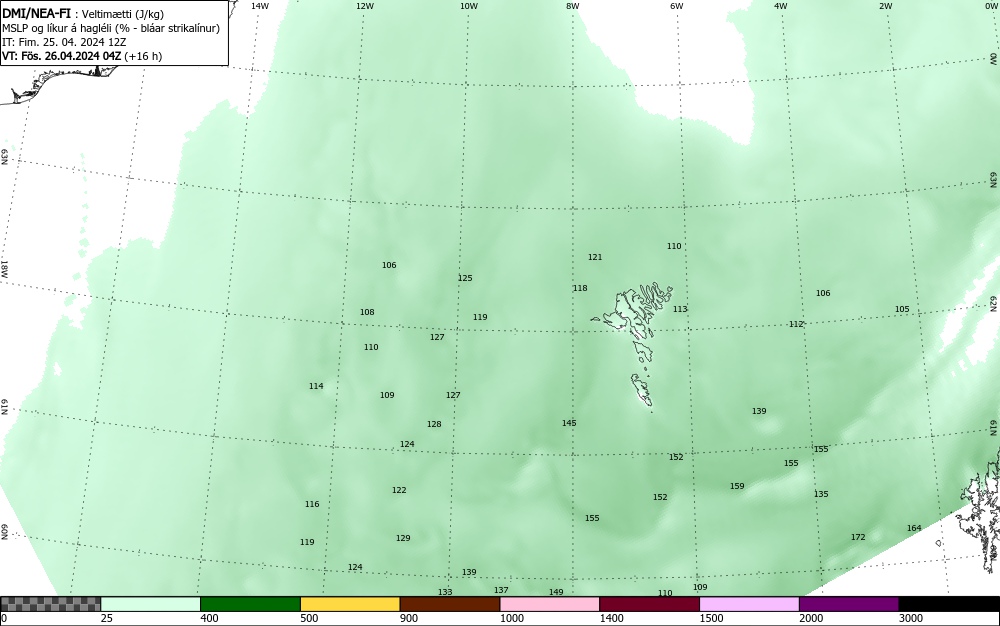Screen dimensions: 1000x626
Task: Click the 12W longitude label
Action: coord(364,6)
